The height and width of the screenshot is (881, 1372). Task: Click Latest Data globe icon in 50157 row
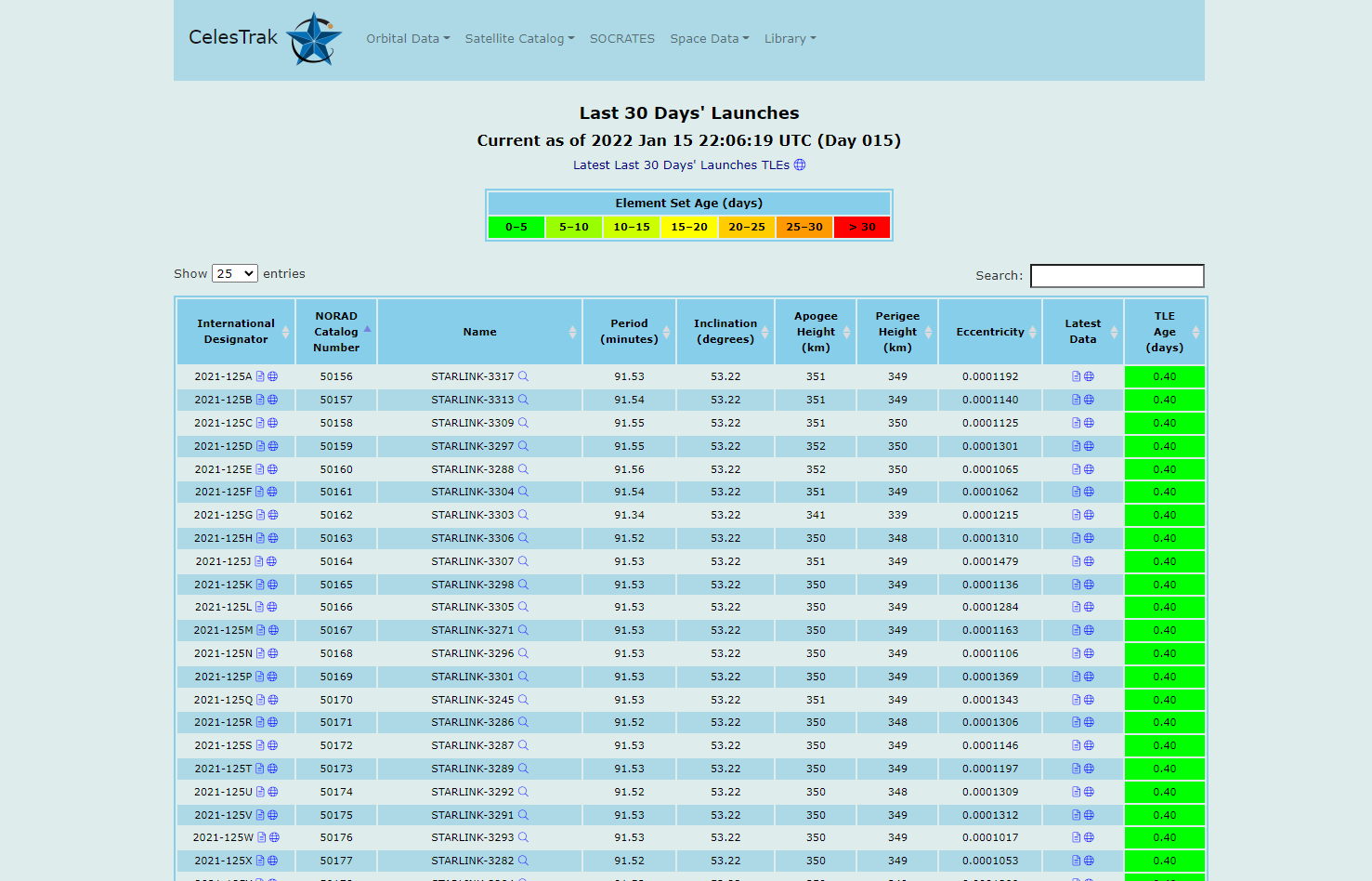pyautogui.click(x=1089, y=400)
